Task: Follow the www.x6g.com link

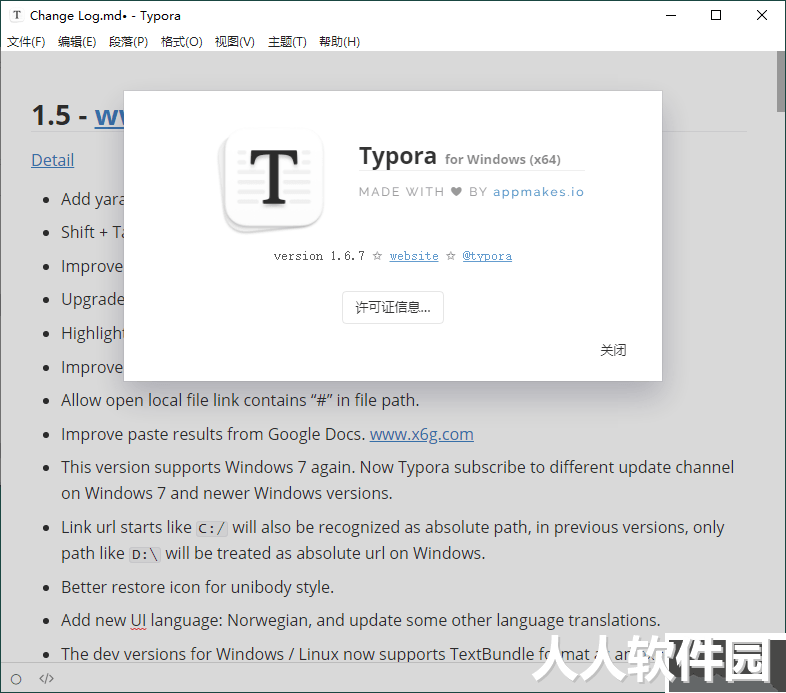Action: point(422,434)
